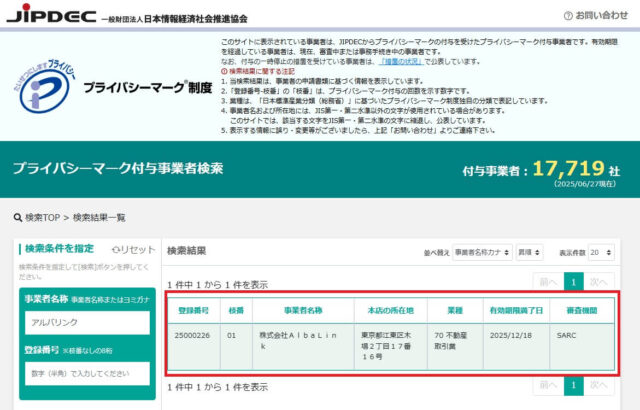Click the upper 次へ pagination button
This screenshot has width=640, height=410.
click(x=599, y=282)
